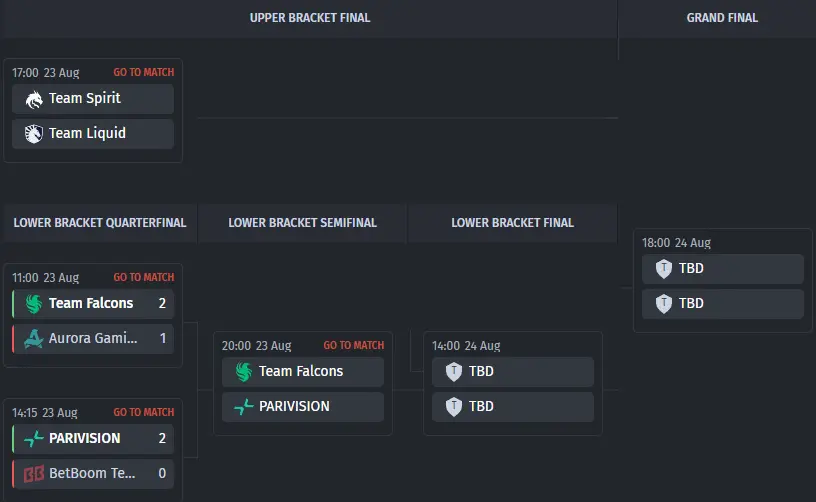Select Lower Bracket Semifinal header
The height and width of the screenshot is (502, 816).
click(x=302, y=223)
